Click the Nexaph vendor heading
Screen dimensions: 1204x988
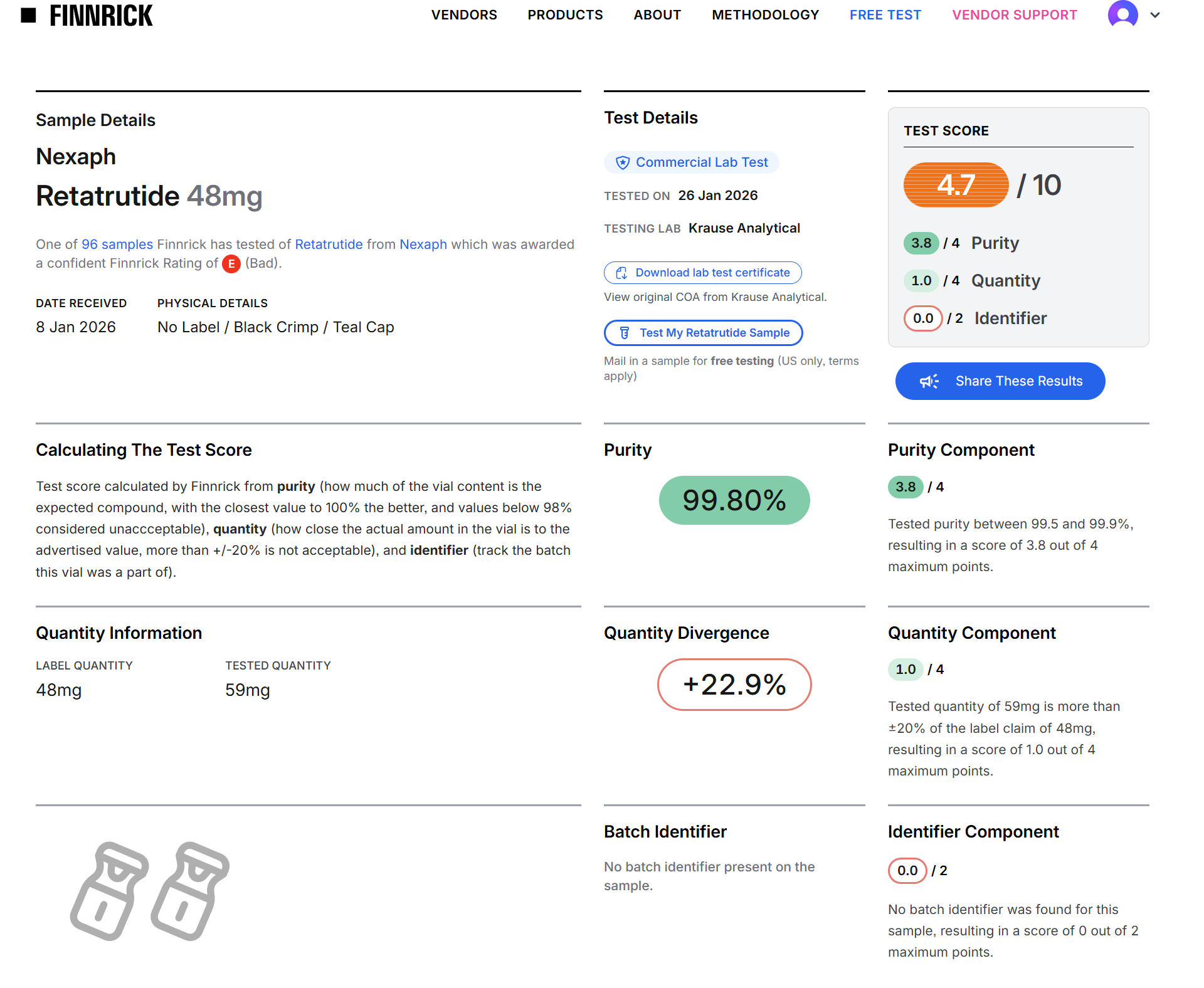click(x=76, y=157)
